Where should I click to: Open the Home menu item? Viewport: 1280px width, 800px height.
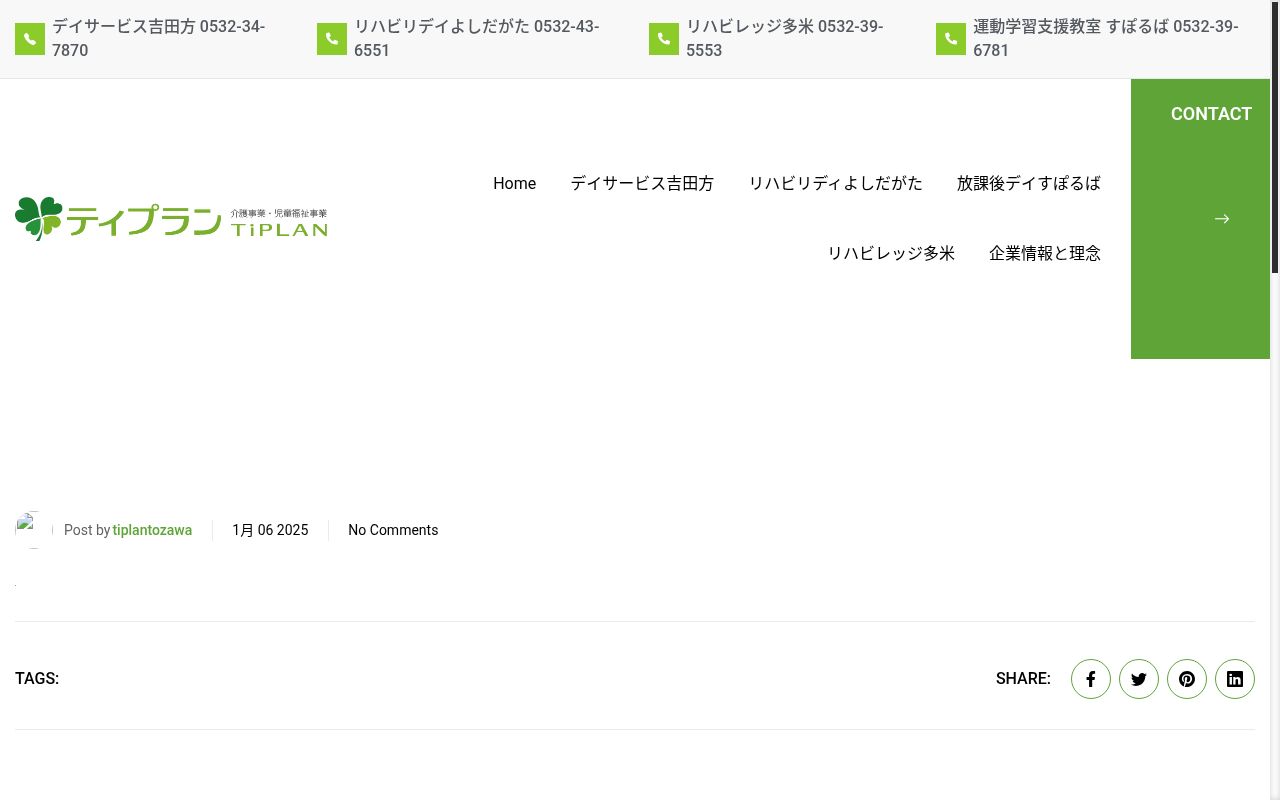pos(514,184)
